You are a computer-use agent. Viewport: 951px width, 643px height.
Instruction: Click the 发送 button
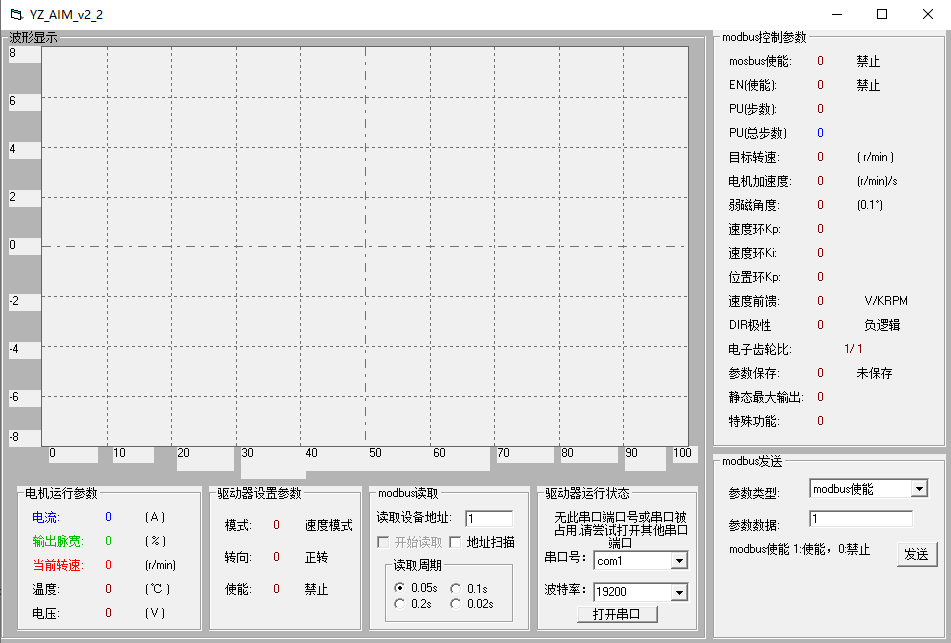coord(916,554)
